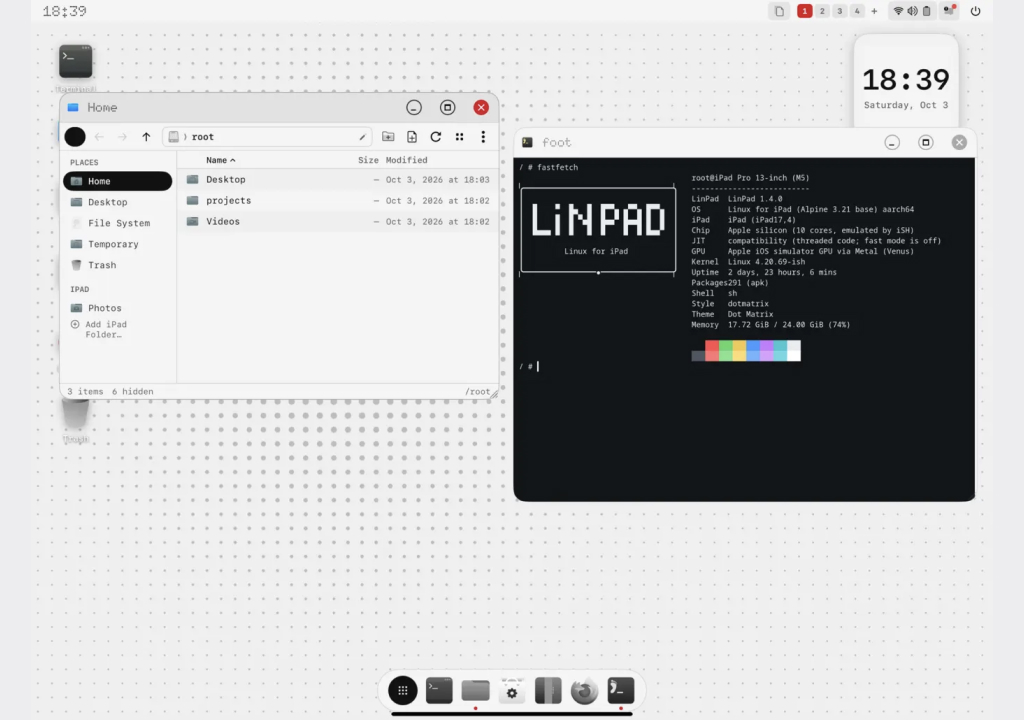Open the three-dot file manager menu
The width and height of the screenshot is (1024, 720).
pos(483,137)
